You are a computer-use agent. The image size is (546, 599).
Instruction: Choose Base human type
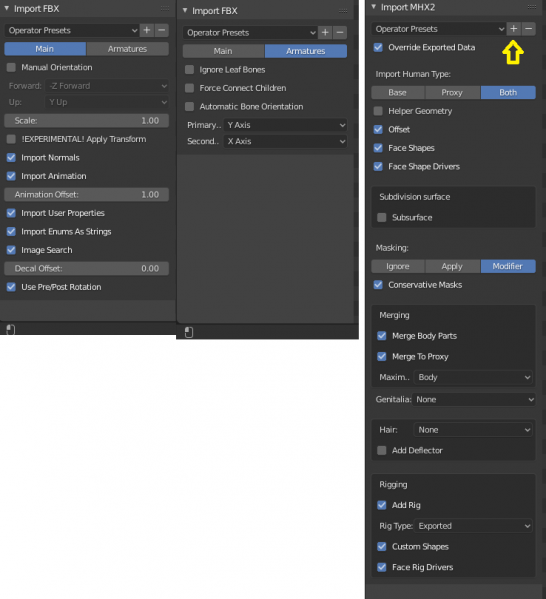tap(398, 92)
